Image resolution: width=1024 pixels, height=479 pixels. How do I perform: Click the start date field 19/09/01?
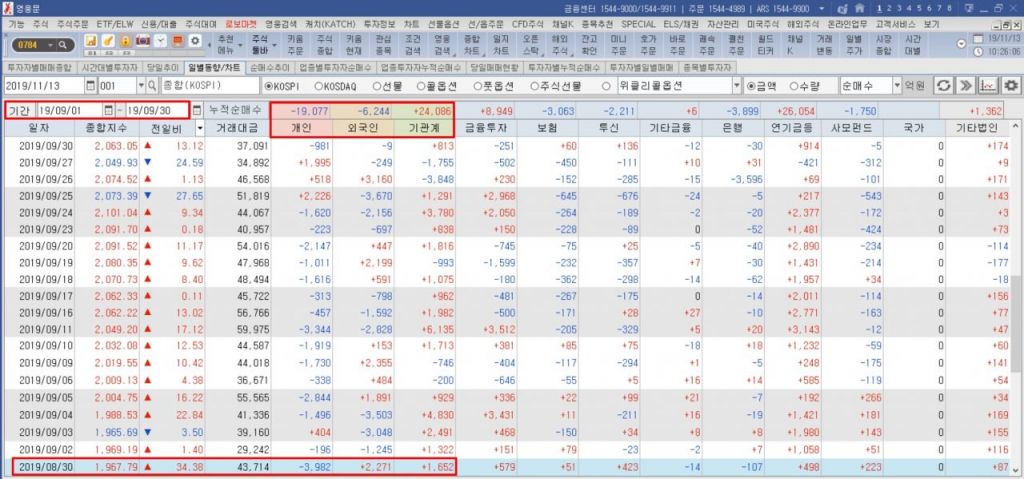click(73, 110)
